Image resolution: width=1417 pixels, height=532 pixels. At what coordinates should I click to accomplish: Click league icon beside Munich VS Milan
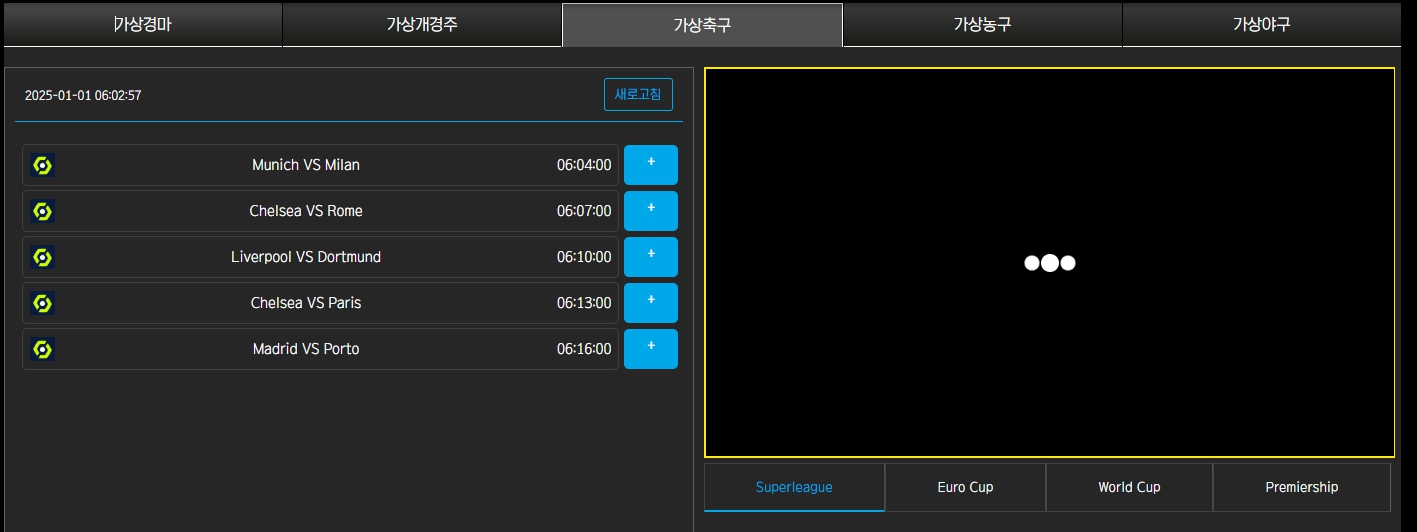(42, 165)
